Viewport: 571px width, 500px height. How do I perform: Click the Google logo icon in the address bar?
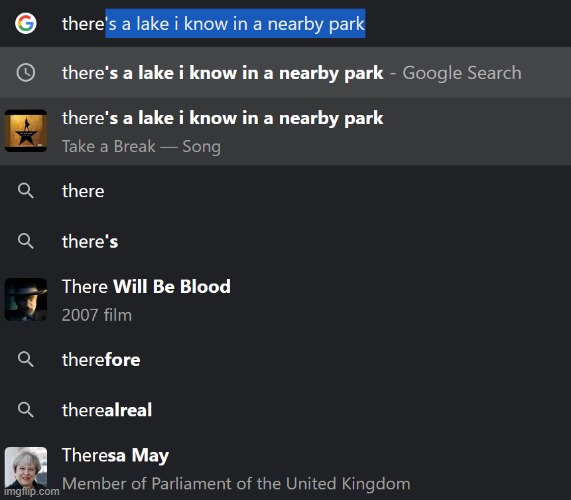25,23
